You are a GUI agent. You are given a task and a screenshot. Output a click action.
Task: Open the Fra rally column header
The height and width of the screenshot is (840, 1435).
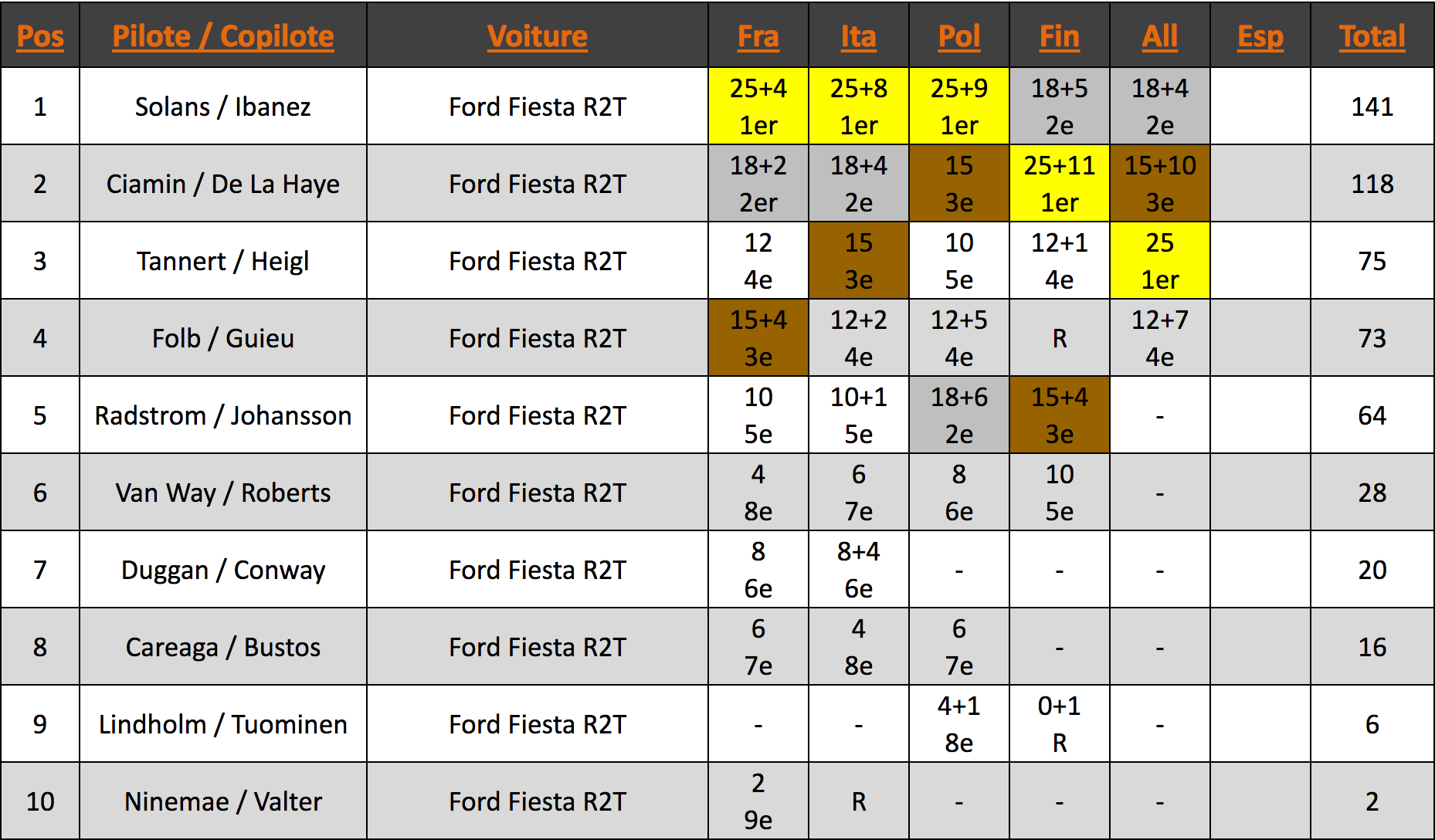758,36
